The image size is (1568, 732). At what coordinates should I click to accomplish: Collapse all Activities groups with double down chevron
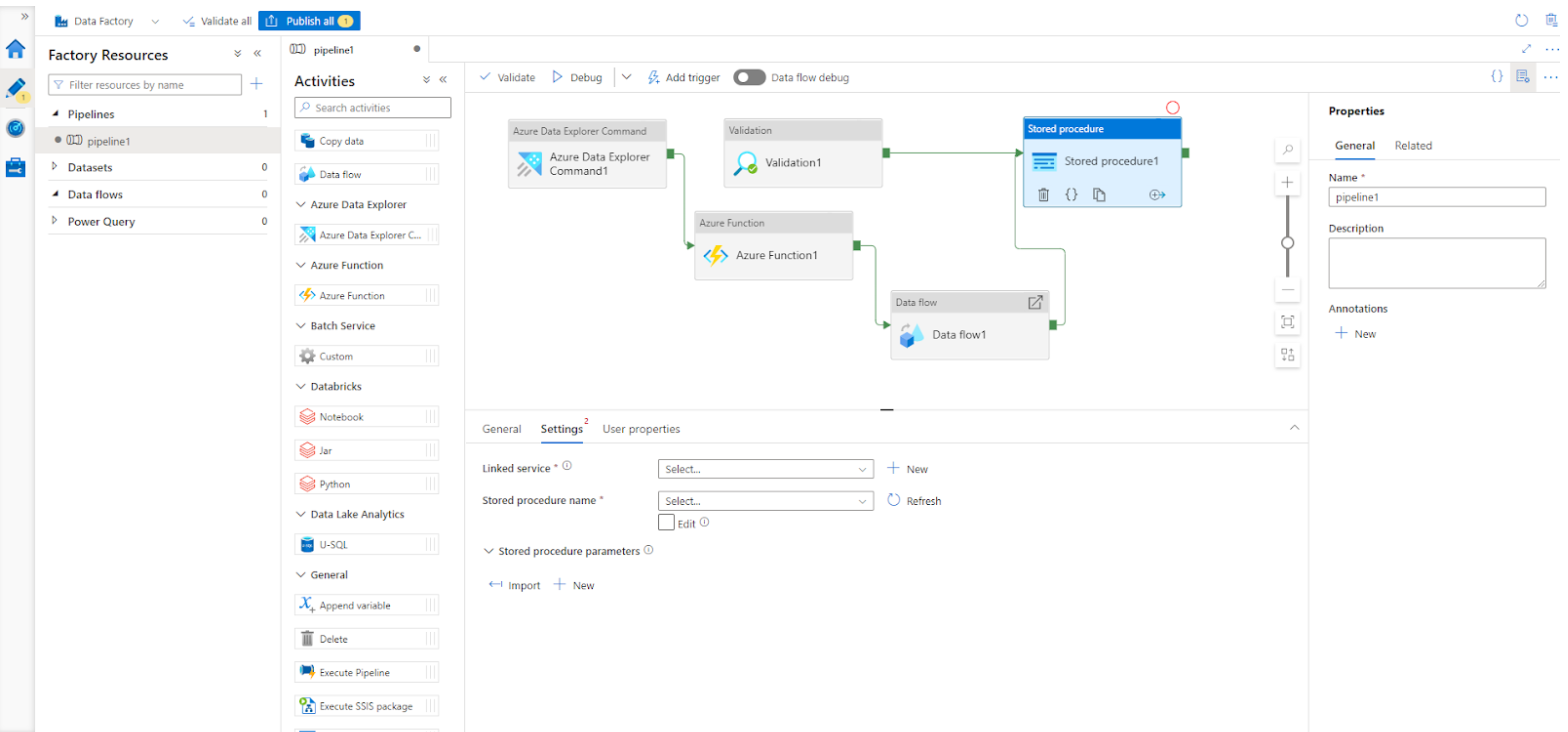point(426,80)
